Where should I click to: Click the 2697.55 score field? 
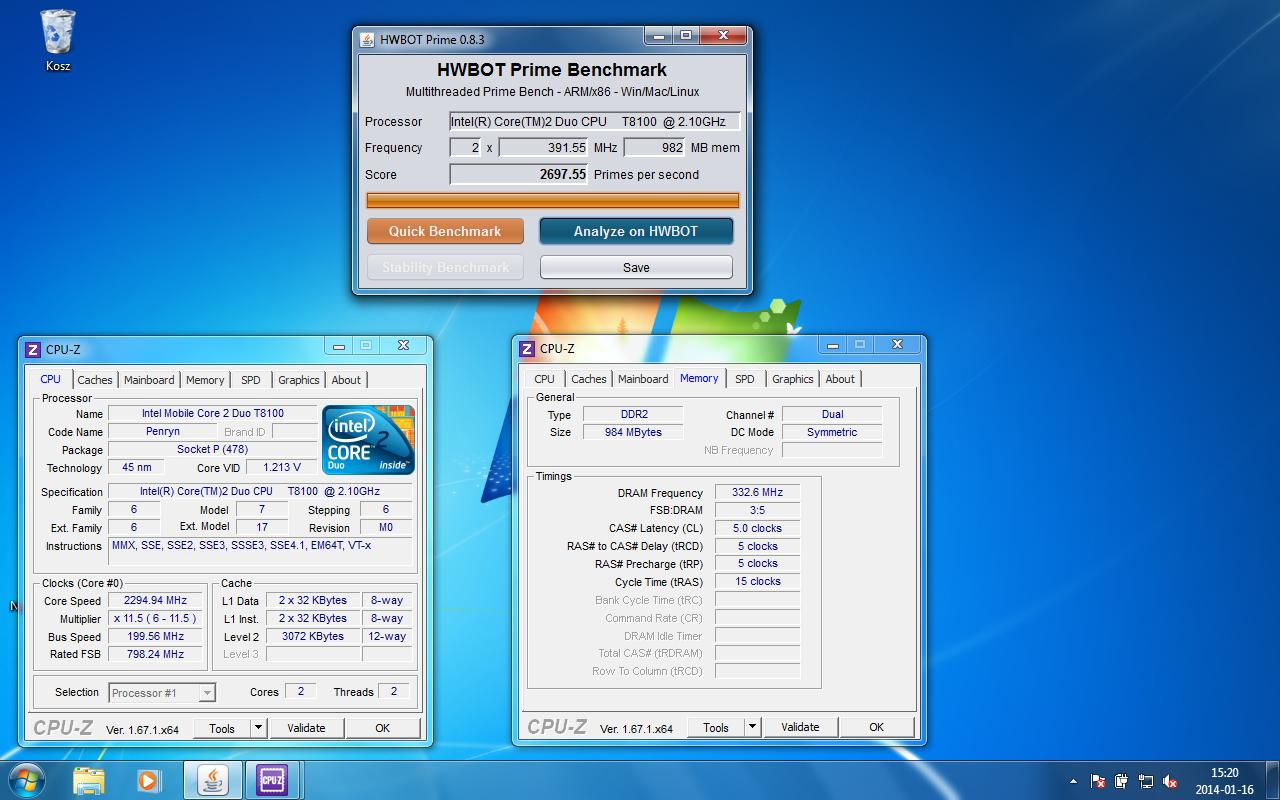coord(519,174)
